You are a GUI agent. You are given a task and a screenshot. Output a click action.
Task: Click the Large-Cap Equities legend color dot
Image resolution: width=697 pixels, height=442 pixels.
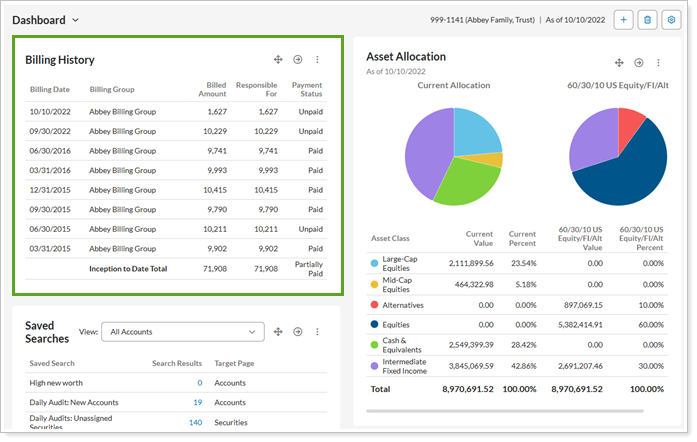click(374, 263)
